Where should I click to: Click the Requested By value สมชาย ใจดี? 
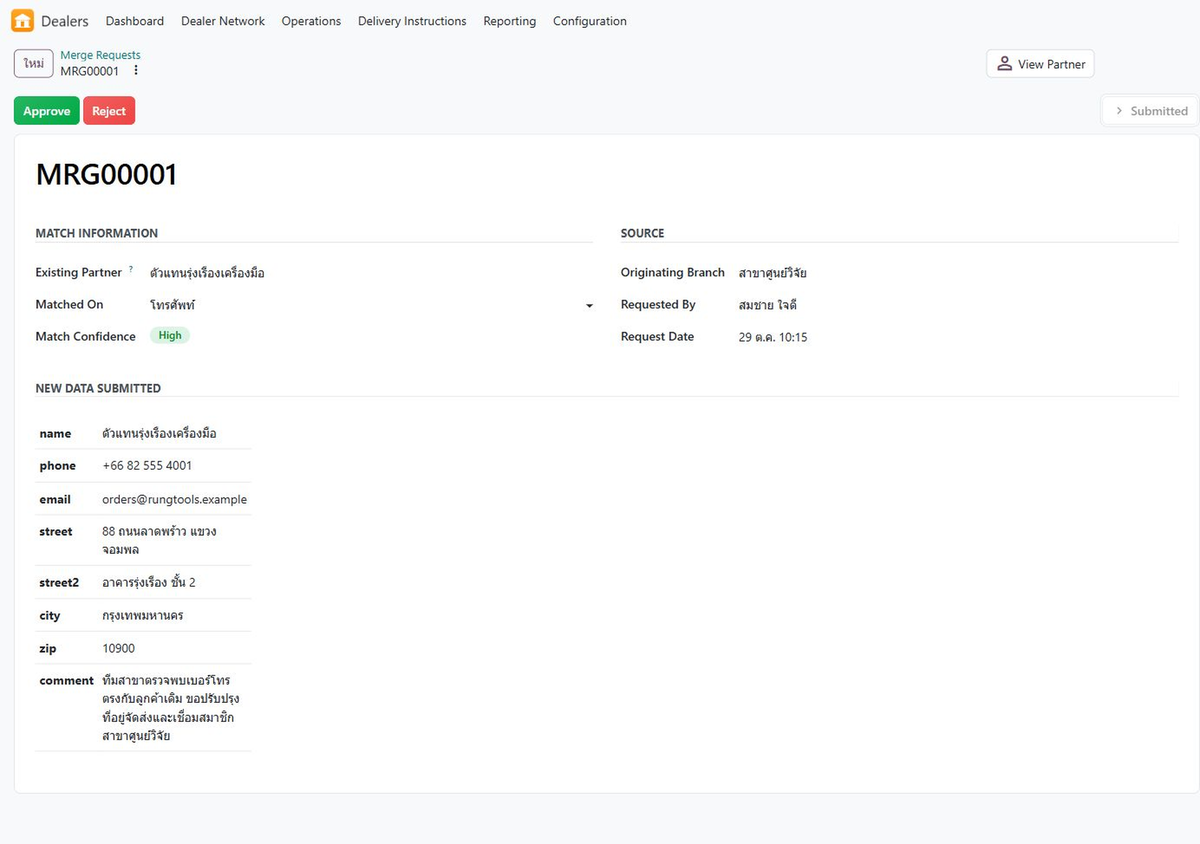pos(767,305)
